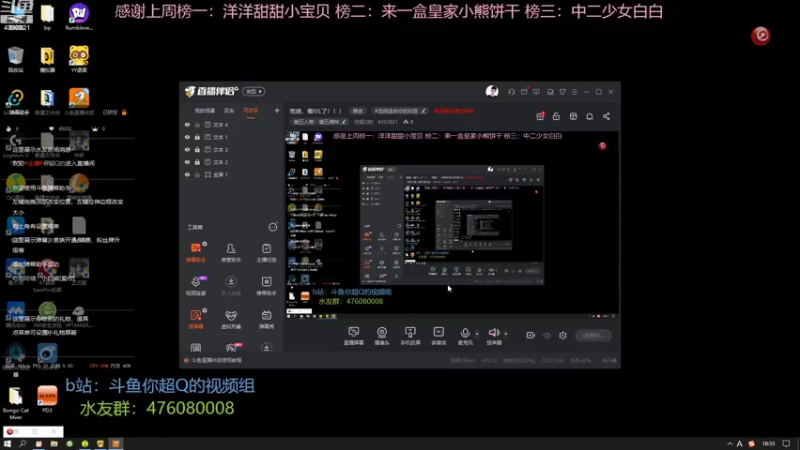Add a new scene with plus button

click(277, 110)
